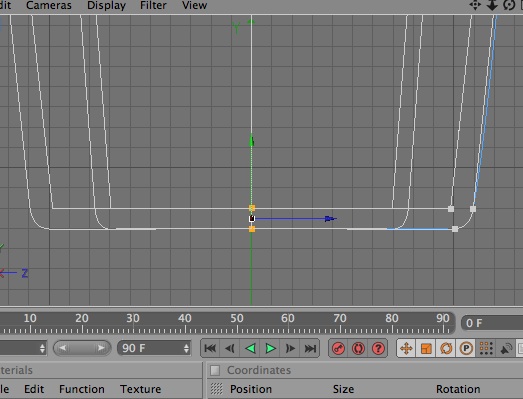Toggle scale keyframe recording icon
The height and width of the screenshot is (399, 523).
point(426,349)
